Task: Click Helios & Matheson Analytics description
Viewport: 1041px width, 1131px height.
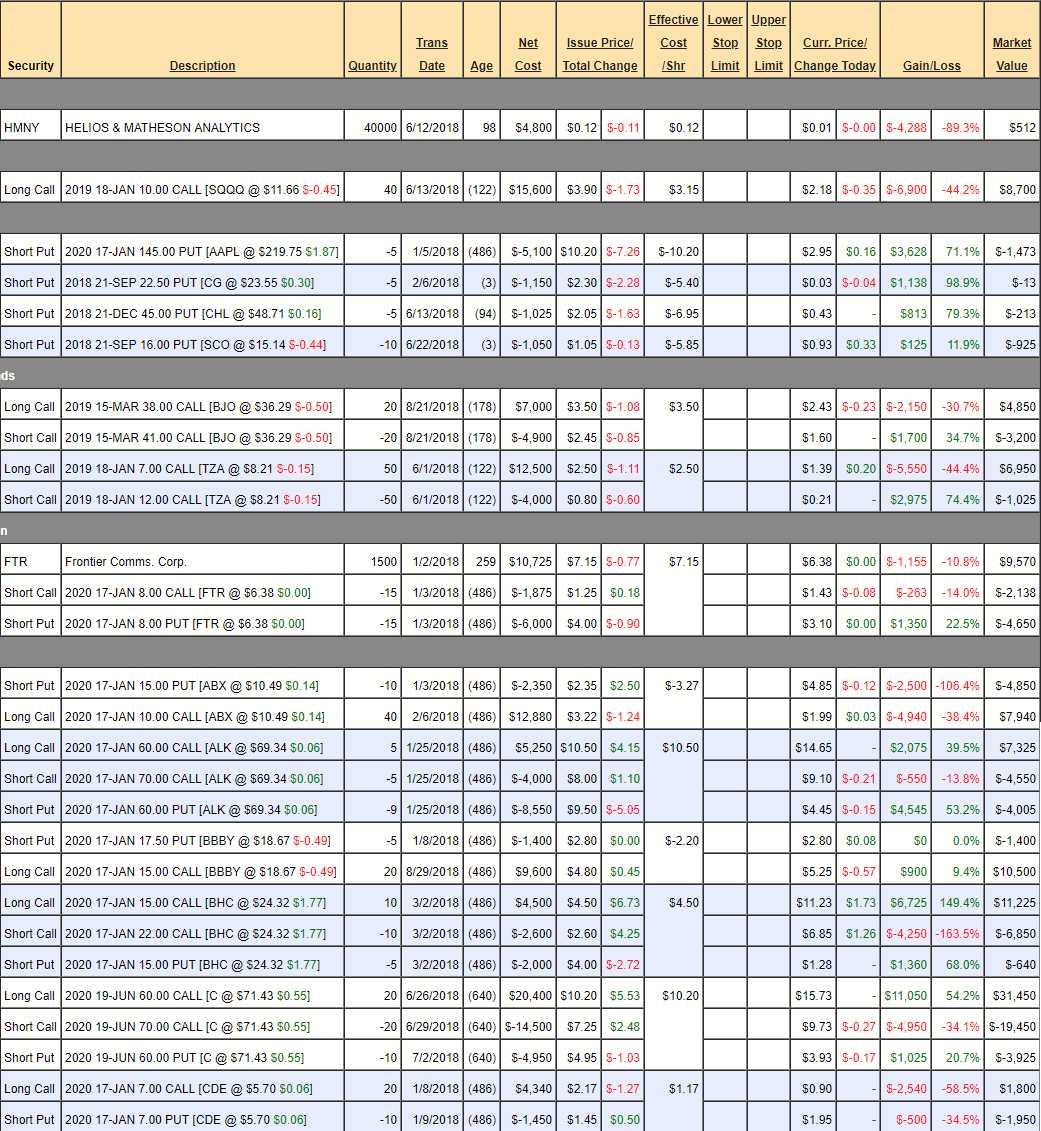Action: tap(162, 127)
